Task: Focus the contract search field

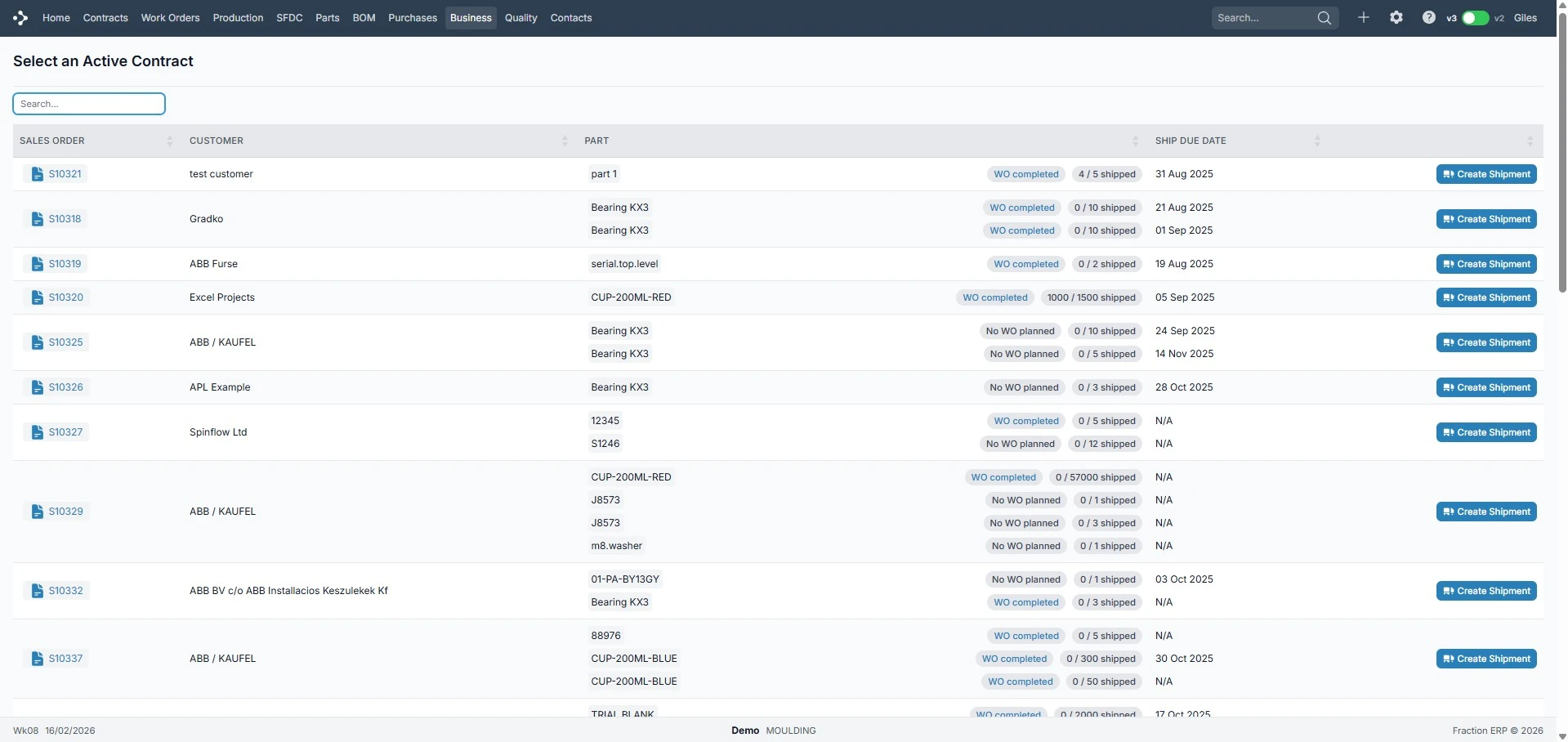Action: click(x=89, y=104)
